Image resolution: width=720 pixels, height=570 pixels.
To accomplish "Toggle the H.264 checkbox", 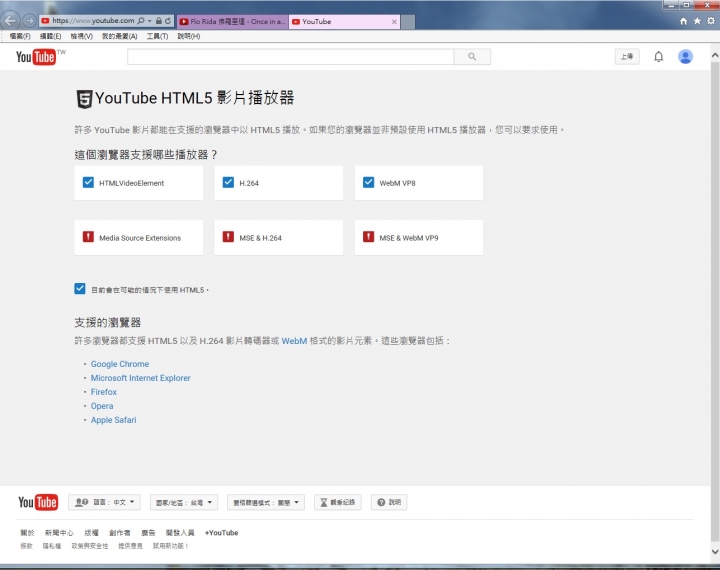I will (228, 182).
